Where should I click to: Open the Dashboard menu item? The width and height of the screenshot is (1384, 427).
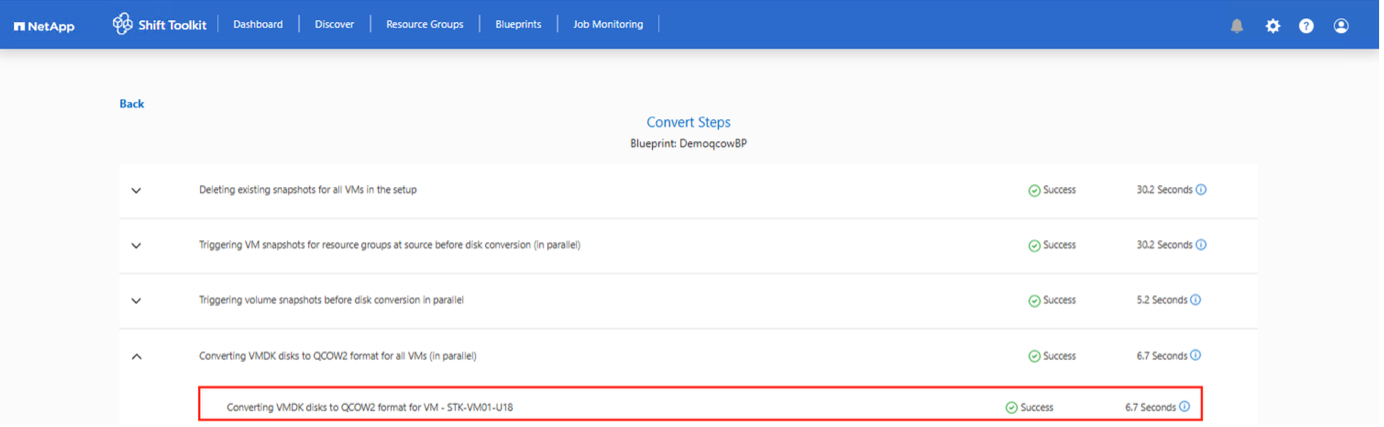258,24
